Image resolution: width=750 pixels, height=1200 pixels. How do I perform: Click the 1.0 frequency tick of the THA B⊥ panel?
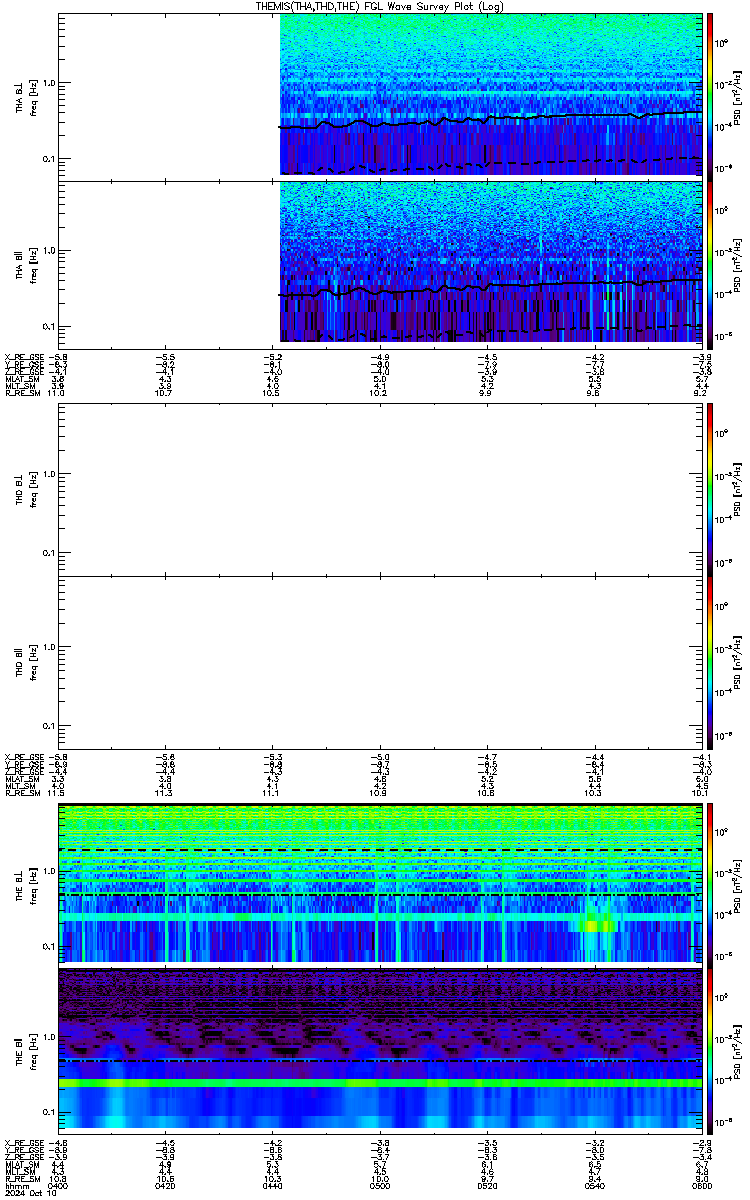click(x=49, y=82)
